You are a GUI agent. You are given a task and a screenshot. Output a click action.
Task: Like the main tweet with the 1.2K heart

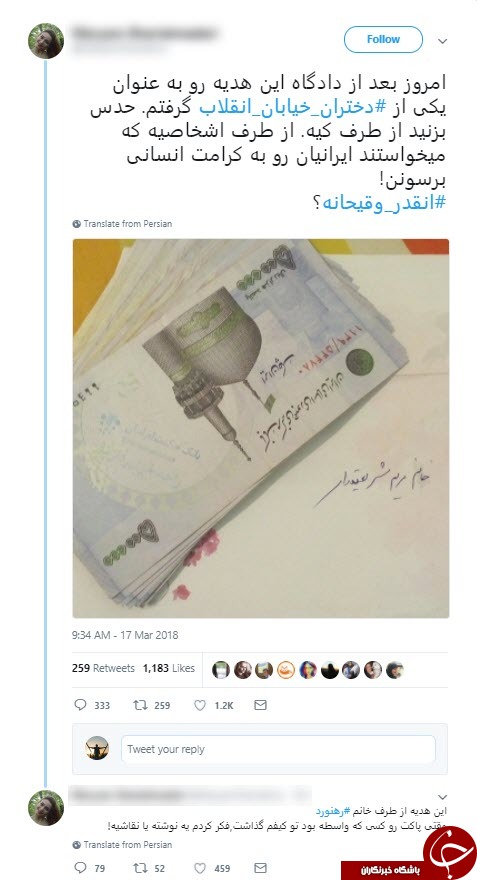[200, 705]
